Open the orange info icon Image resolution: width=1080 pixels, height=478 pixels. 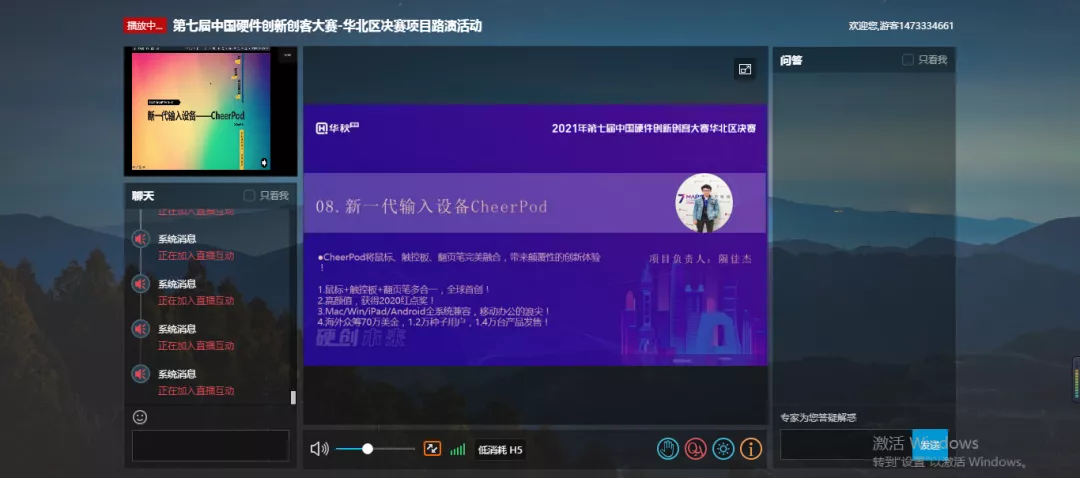coord(751,449)
